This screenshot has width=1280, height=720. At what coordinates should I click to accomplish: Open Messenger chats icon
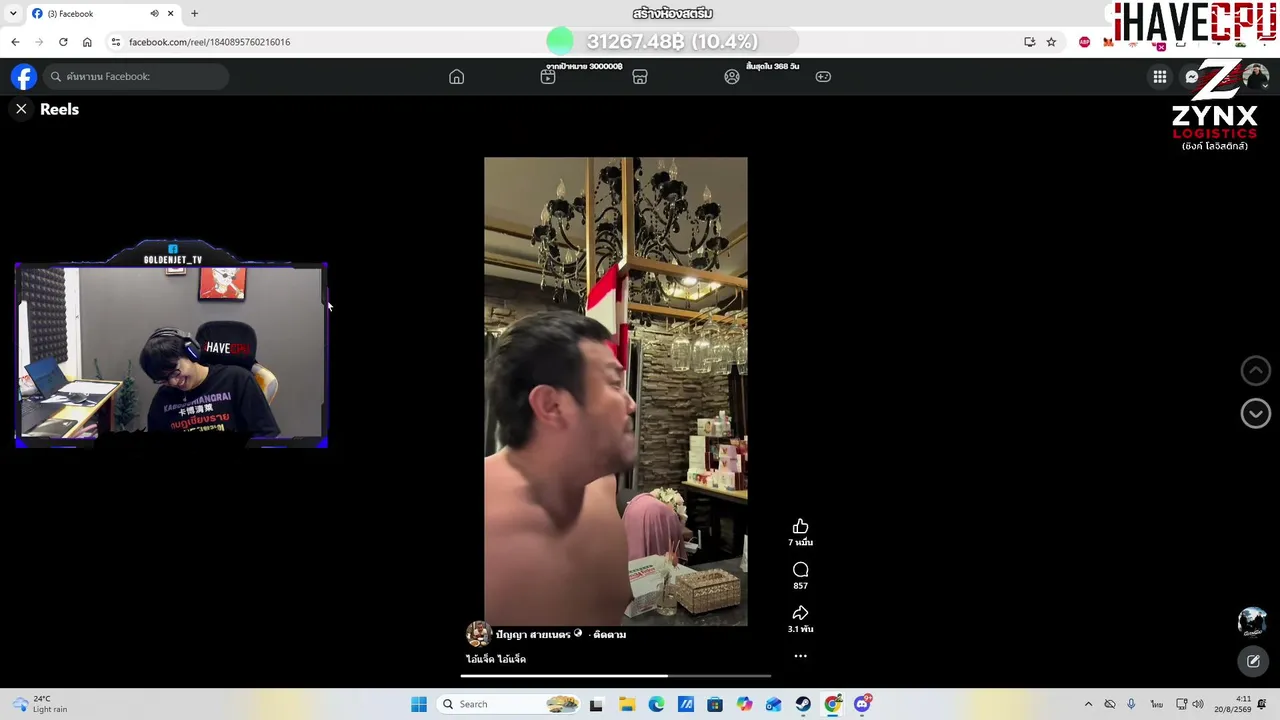pyautogui.click(x=1192, y=77)
